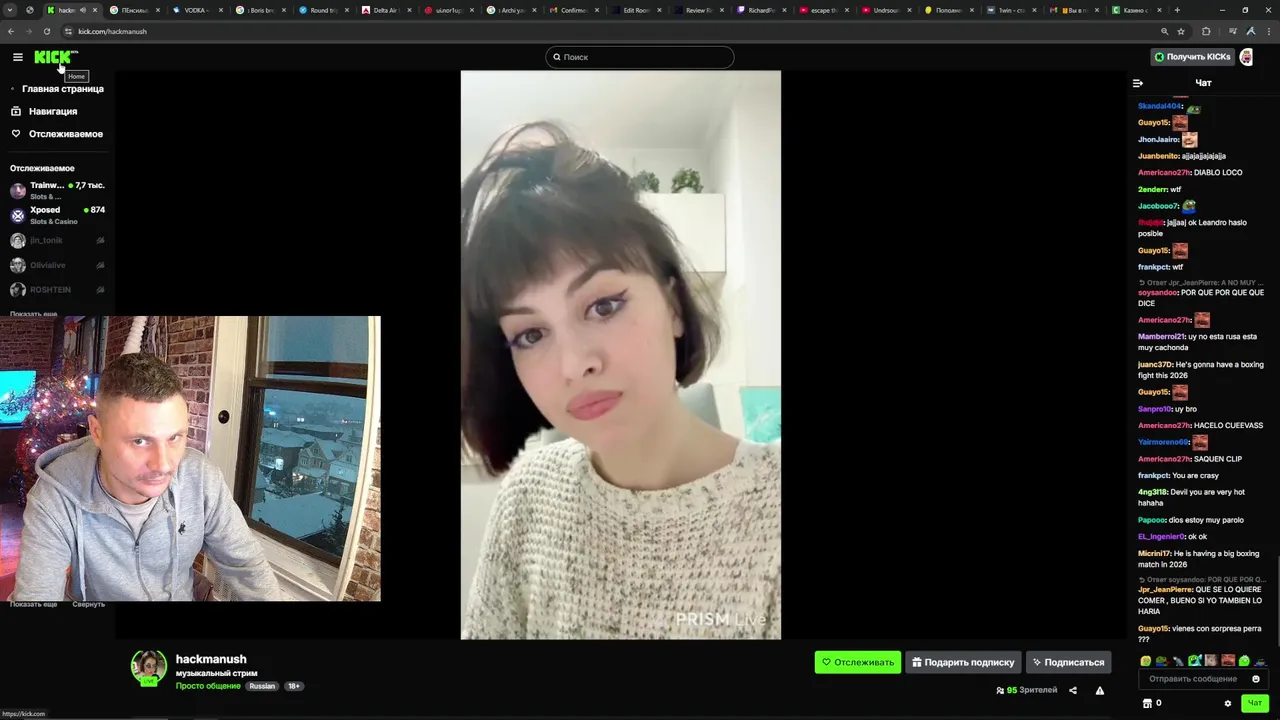
Task: Open Olivialive offline channel
Action: (x=57, y=265)
